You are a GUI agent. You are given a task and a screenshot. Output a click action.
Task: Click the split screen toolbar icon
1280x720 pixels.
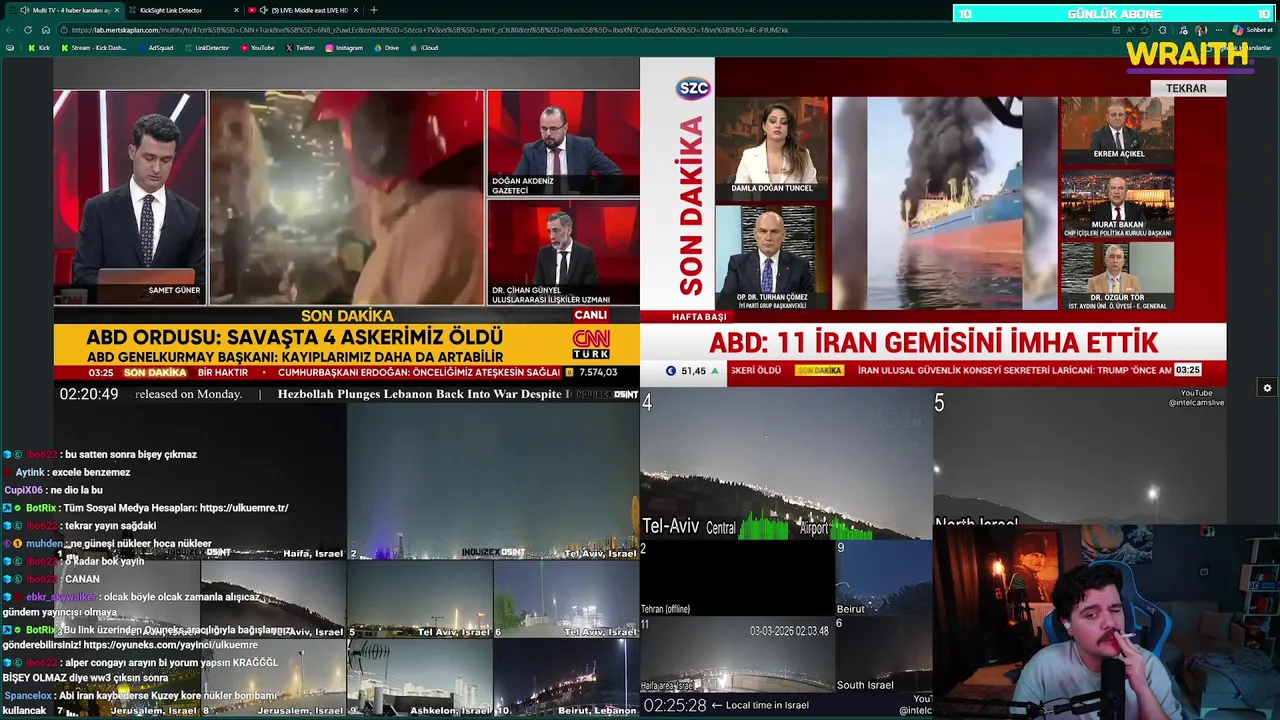[1116, 30]
